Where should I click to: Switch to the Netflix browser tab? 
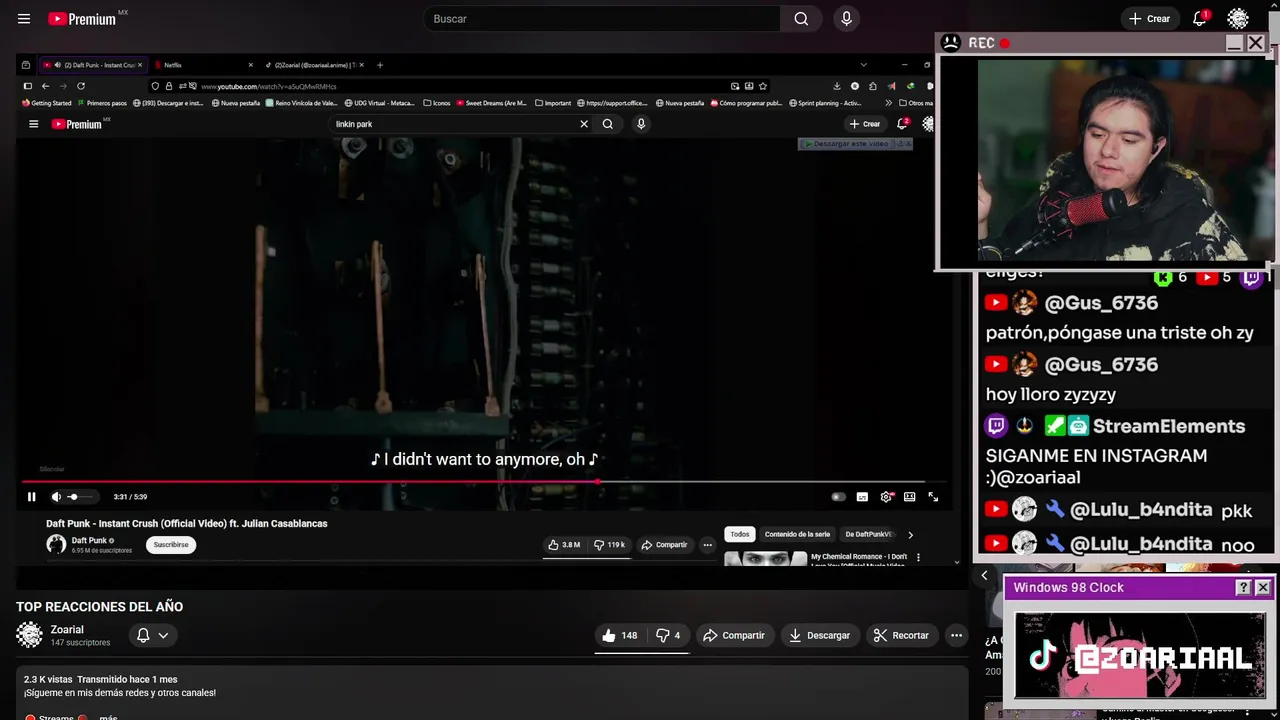coord(204,65)
